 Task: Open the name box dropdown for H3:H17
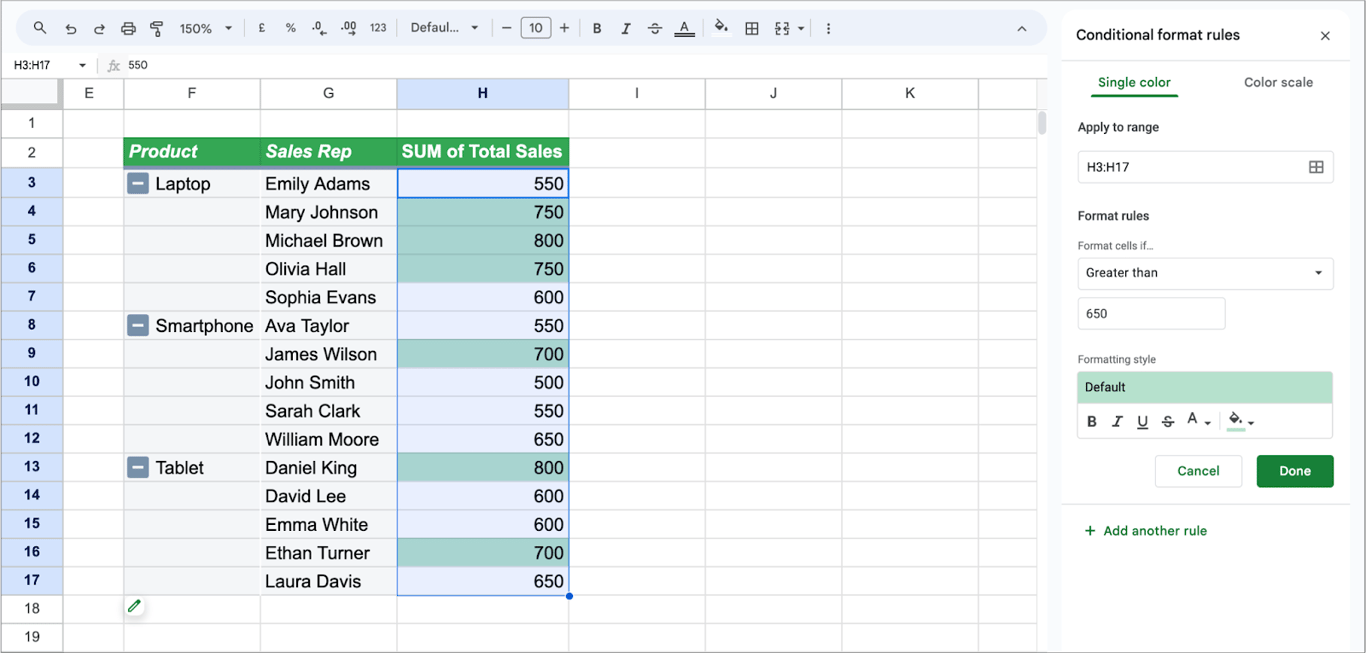pos(82,65)
